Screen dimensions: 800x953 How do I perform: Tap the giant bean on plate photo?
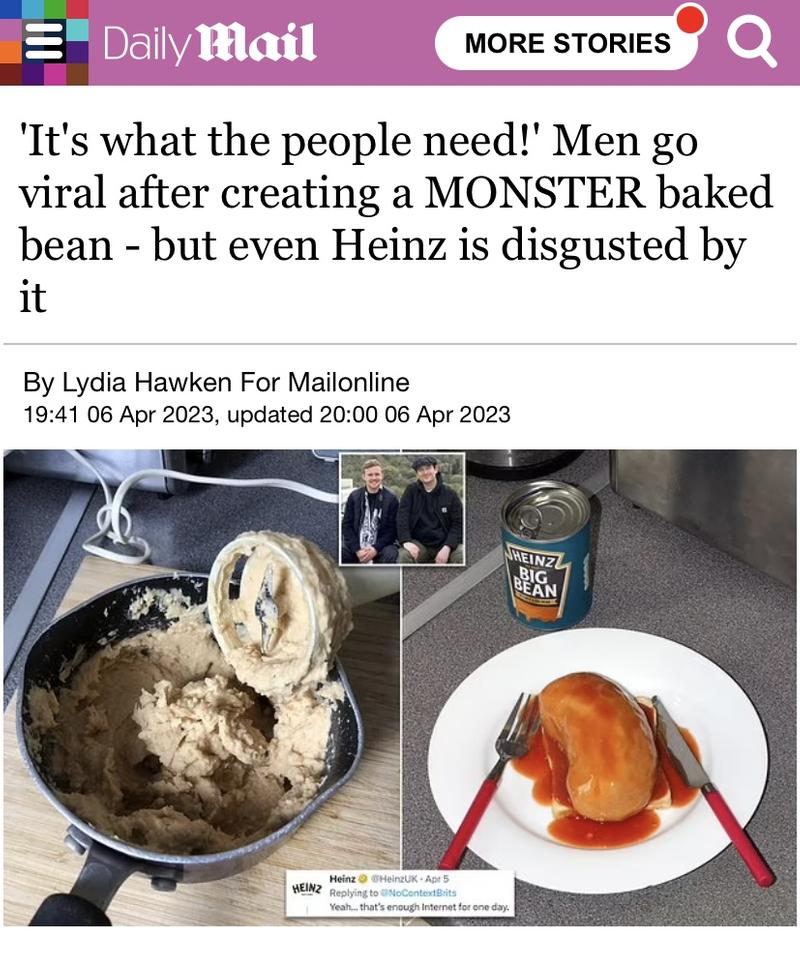coord(599,687)
